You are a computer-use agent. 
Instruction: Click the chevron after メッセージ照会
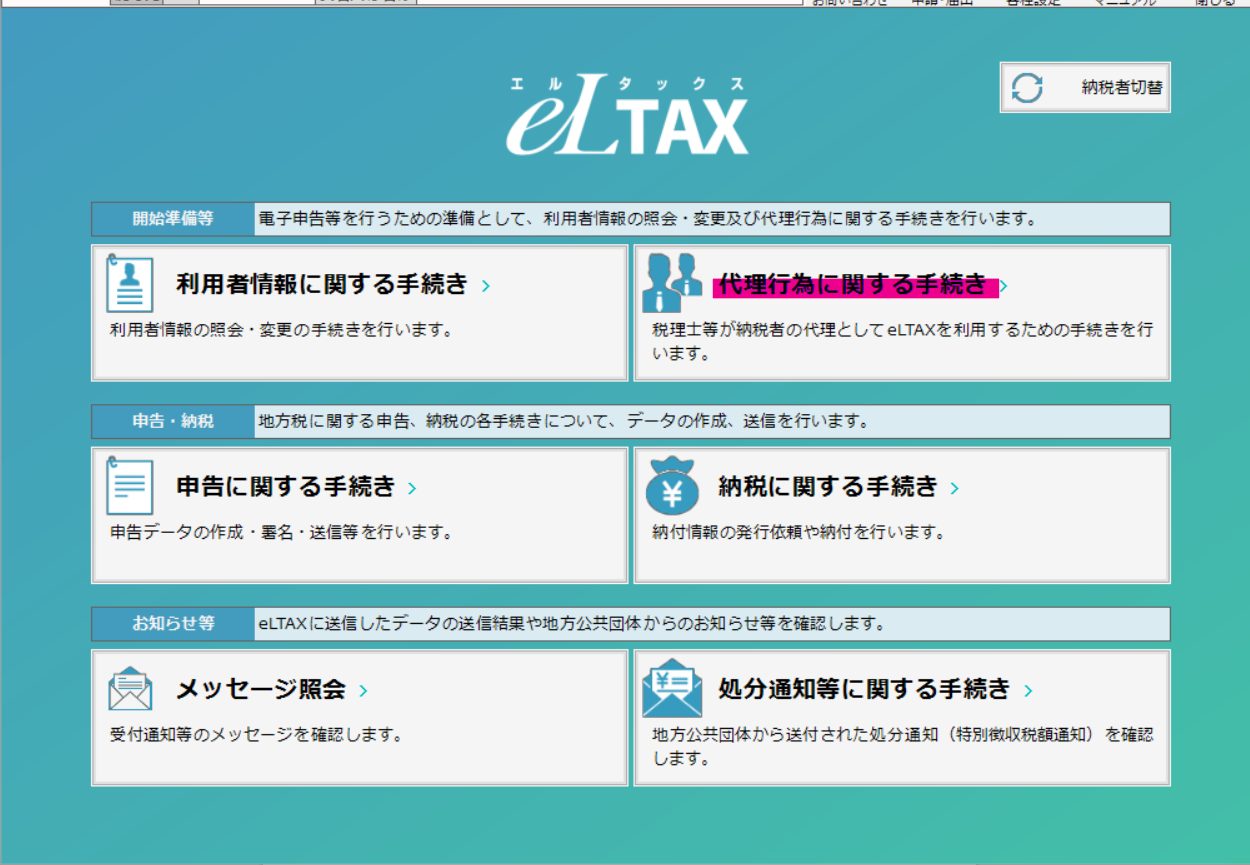click(x=363, y=691)
